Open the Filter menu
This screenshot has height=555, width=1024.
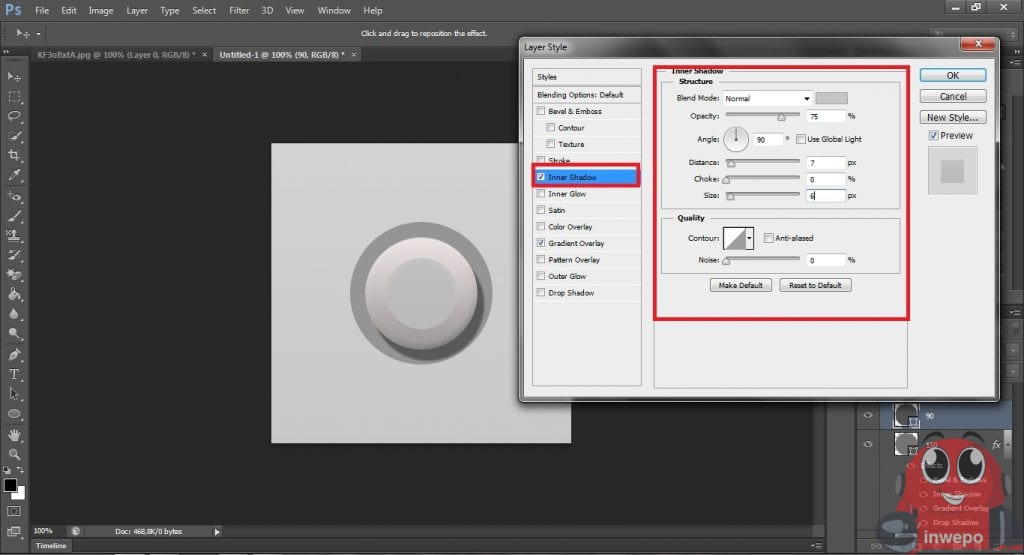click(x=239, y=10)
